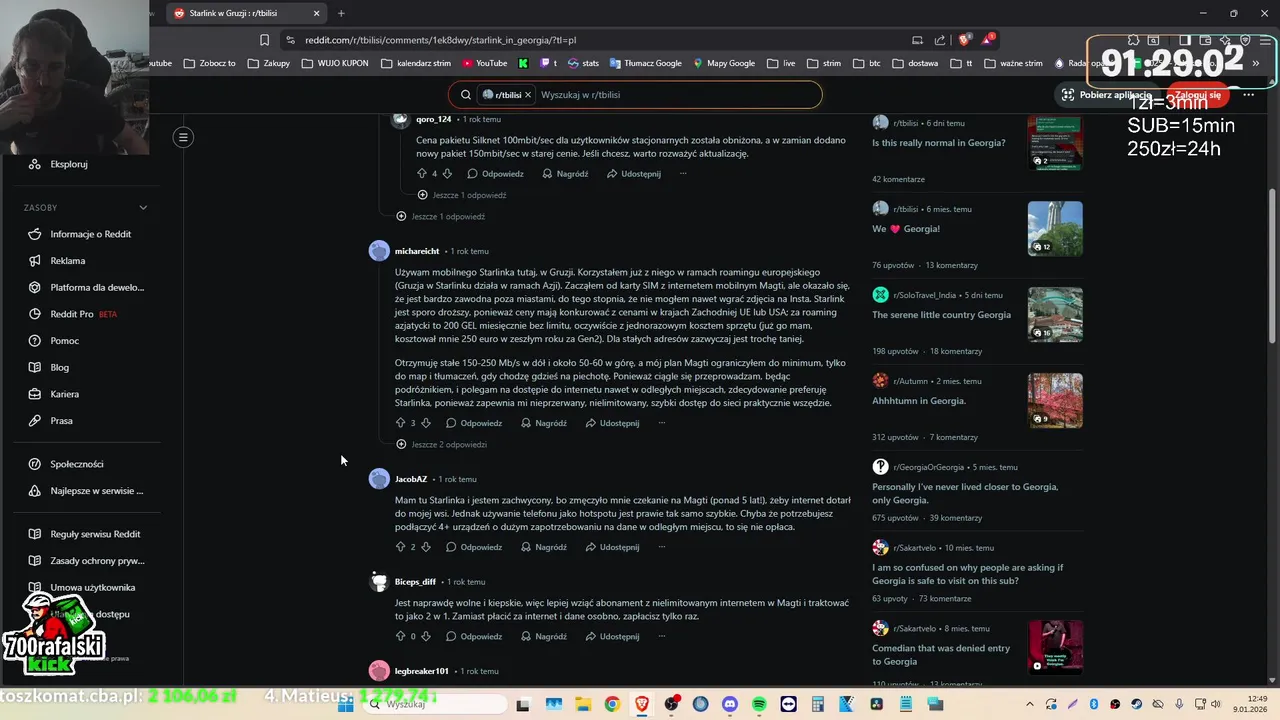Upvote qoro_124's comment

tap(422, 173)
